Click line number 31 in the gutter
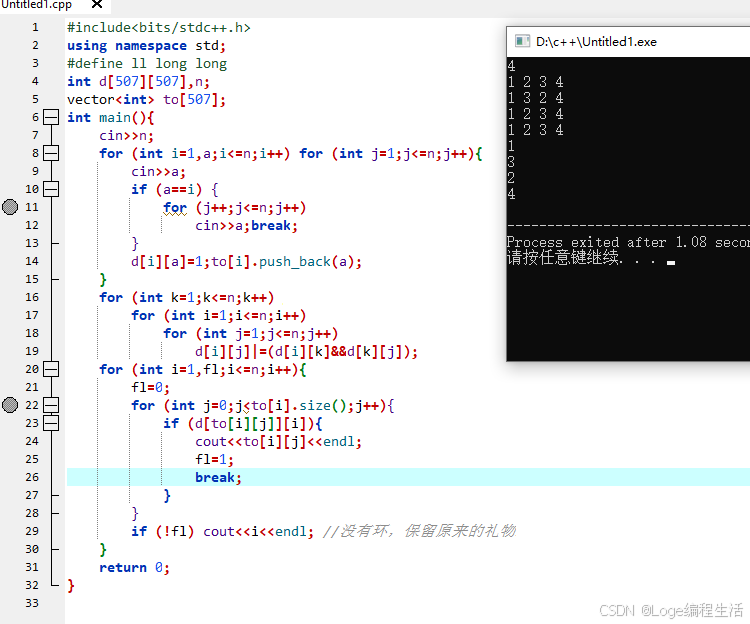This screenshot has width=750, height=624. coord(32,567)
